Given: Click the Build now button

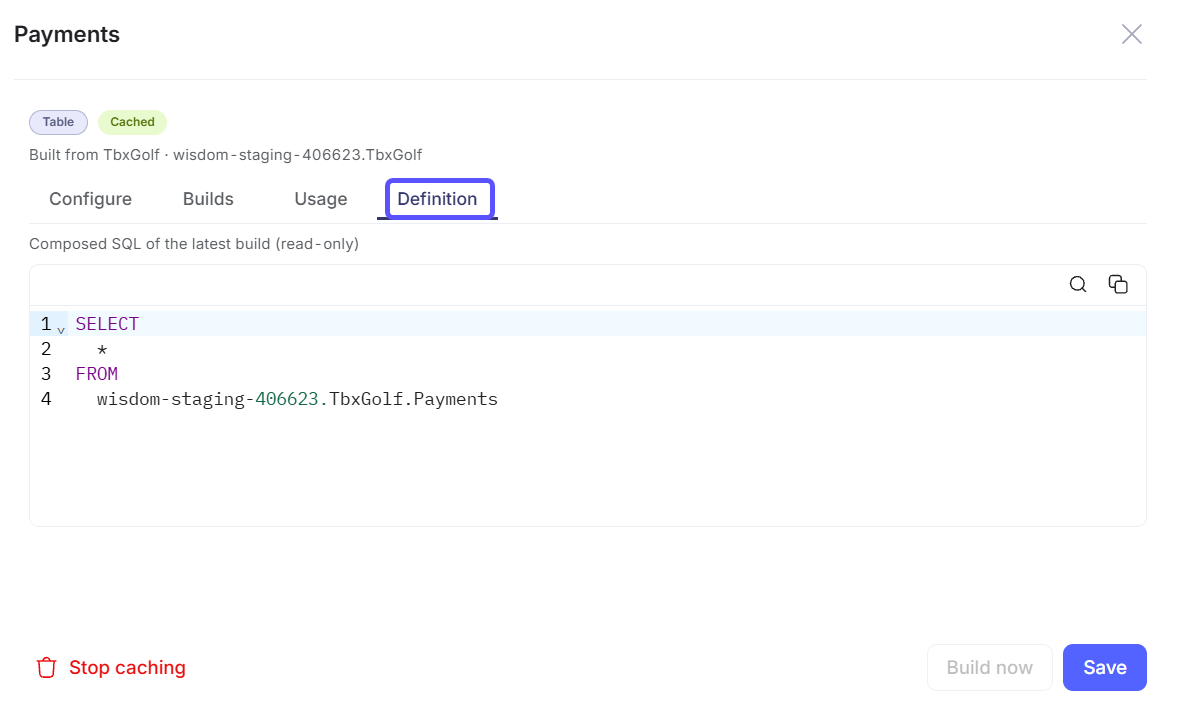Looking at the screenshot, I should tap(989, 667).
